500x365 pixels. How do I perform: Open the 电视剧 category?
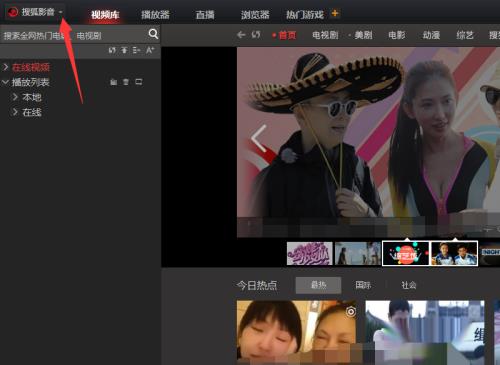click(325, 35)
